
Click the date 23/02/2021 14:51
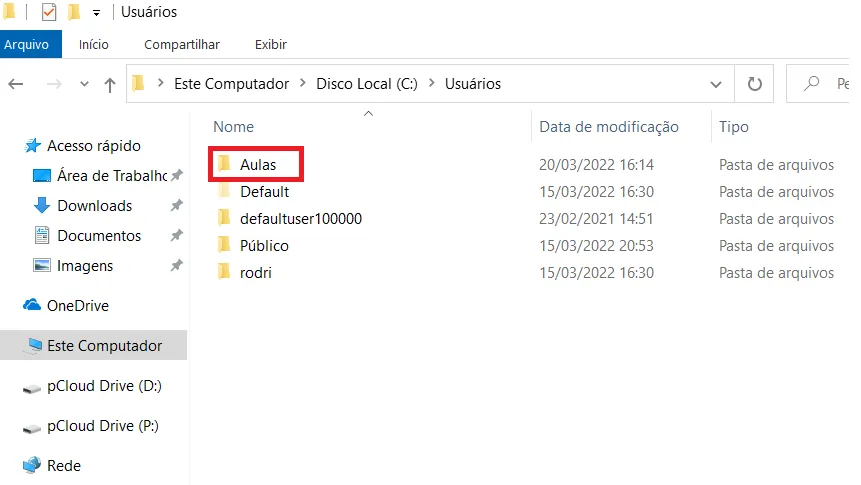(596, 219)
